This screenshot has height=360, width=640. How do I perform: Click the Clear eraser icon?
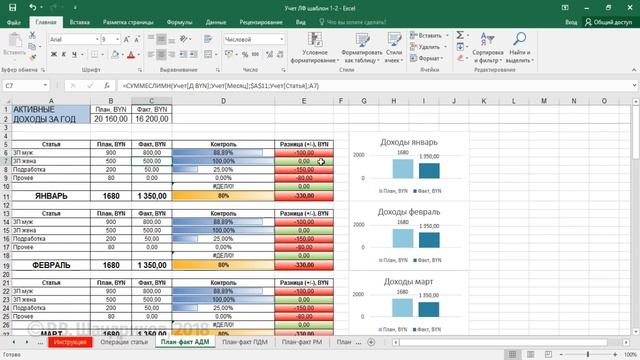pyautogui.click(x=460, y=58)
